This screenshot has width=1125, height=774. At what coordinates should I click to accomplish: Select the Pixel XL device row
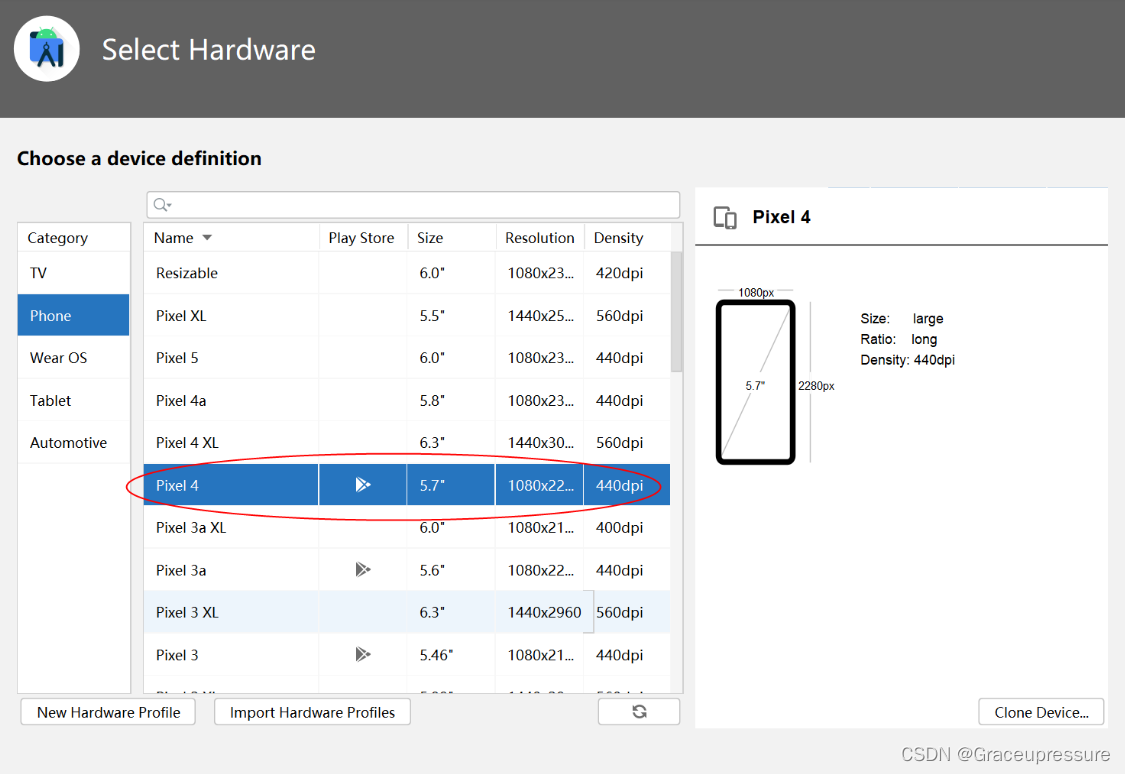tap(407, 315)
